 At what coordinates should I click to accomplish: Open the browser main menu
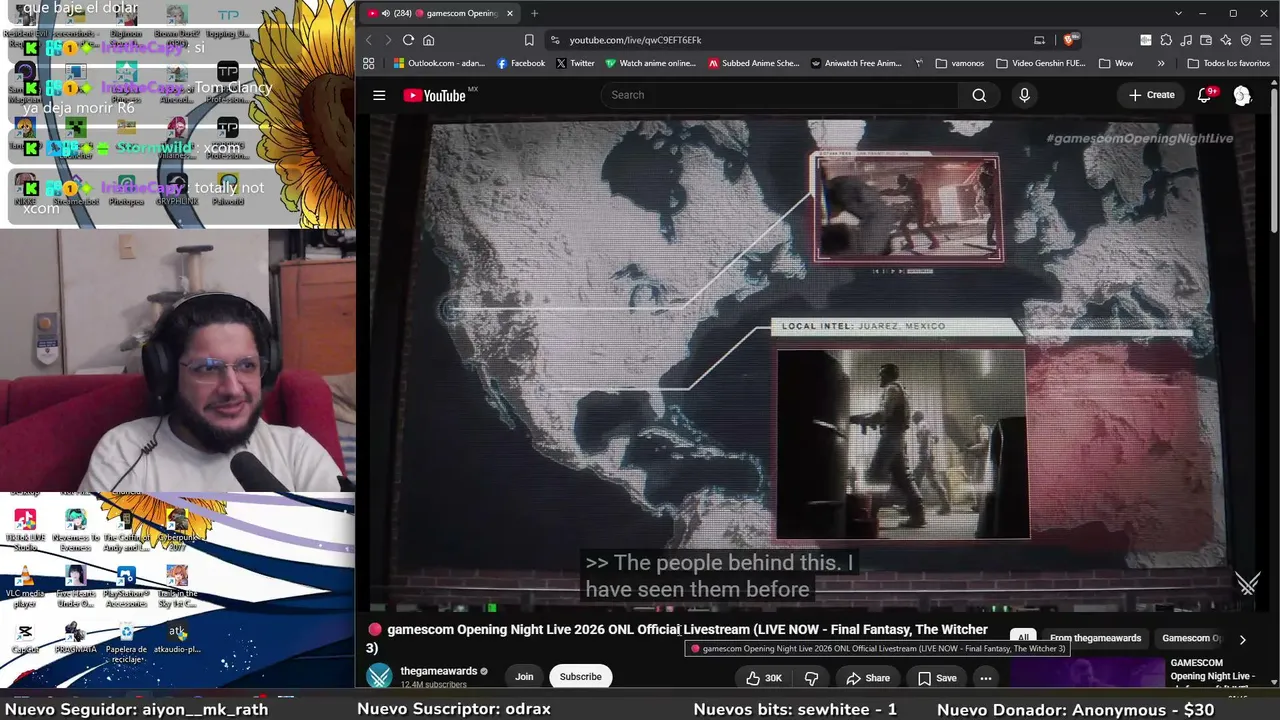1266,40
